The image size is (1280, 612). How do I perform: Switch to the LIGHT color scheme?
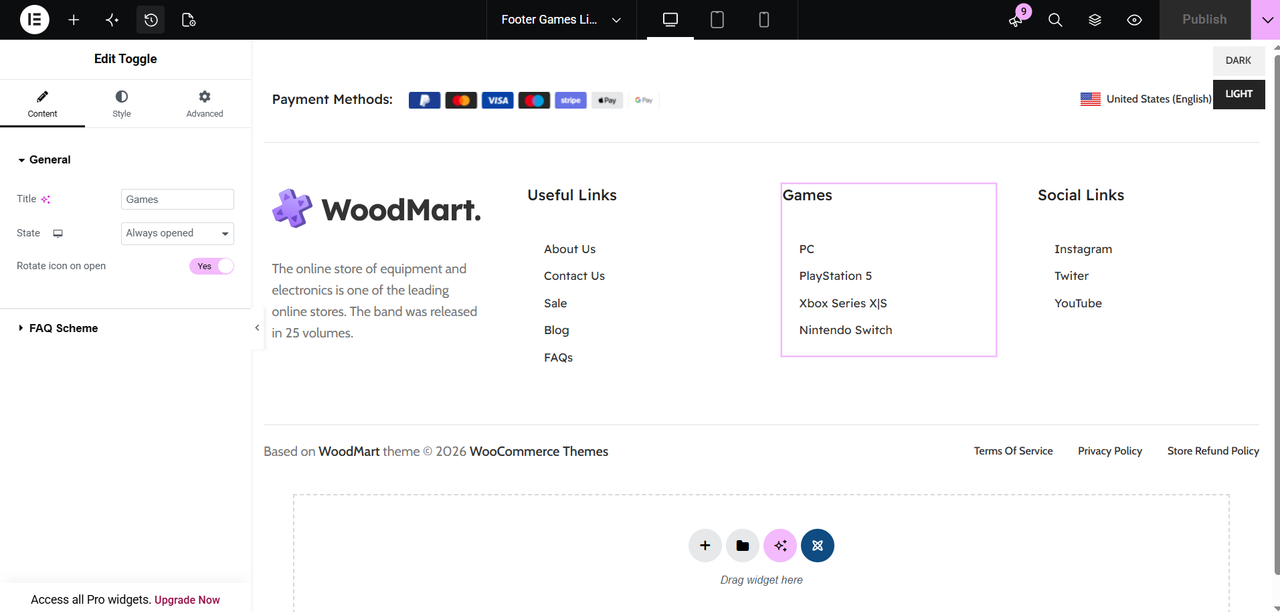tap(1239, 94)
